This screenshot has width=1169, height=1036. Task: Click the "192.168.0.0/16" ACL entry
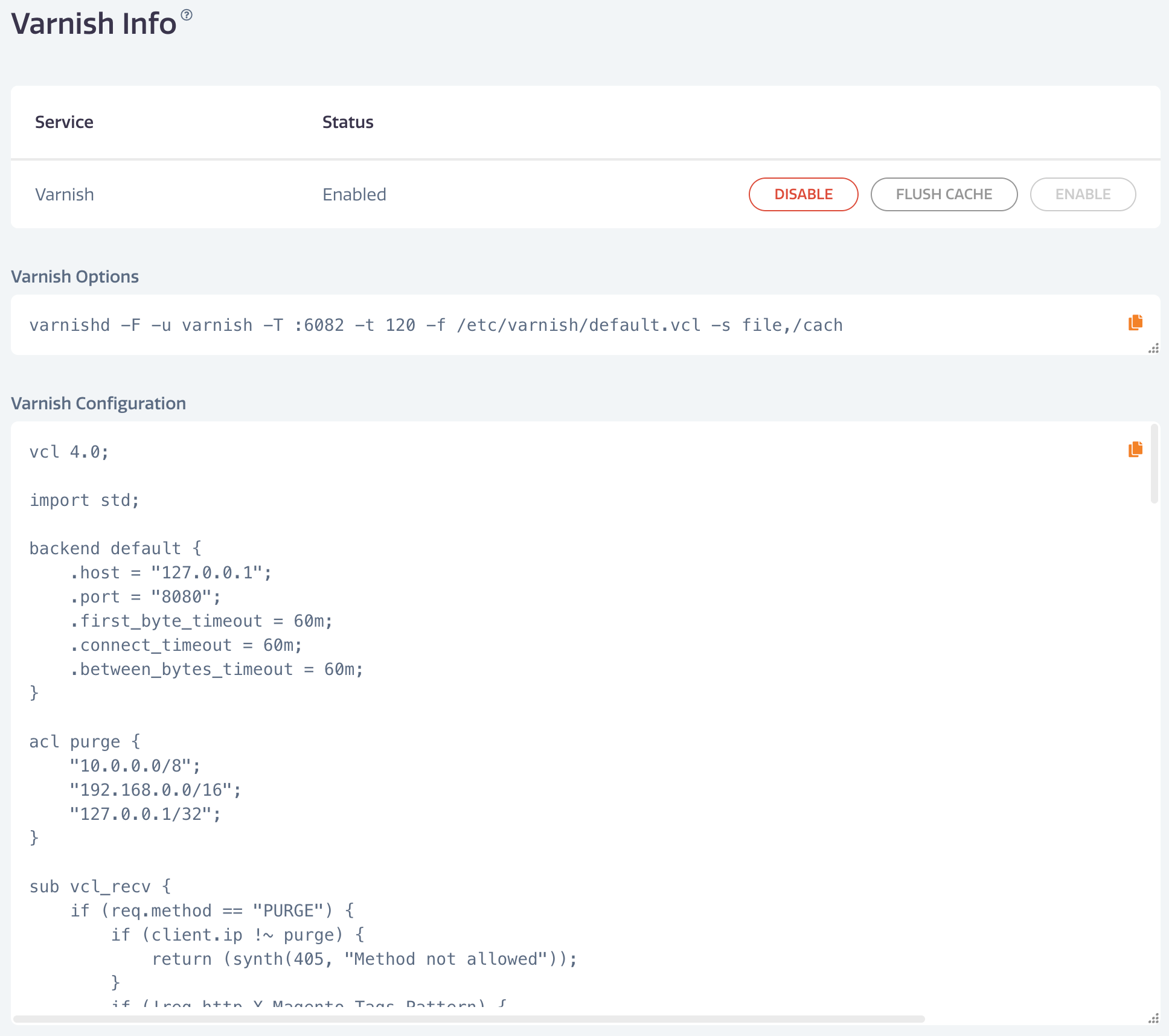pyautogui.click(x=156, y=790)
